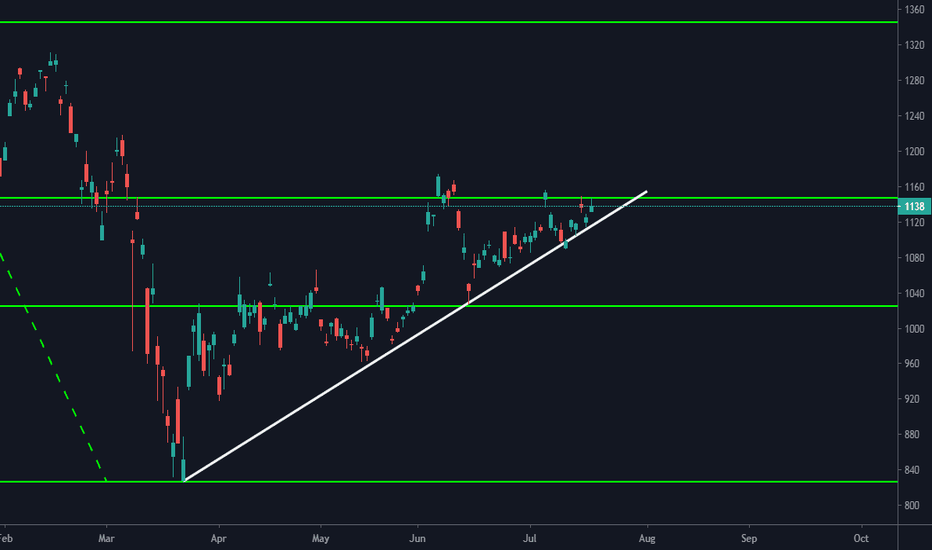
Task: Click the current price label 1138
Action: 914,206
